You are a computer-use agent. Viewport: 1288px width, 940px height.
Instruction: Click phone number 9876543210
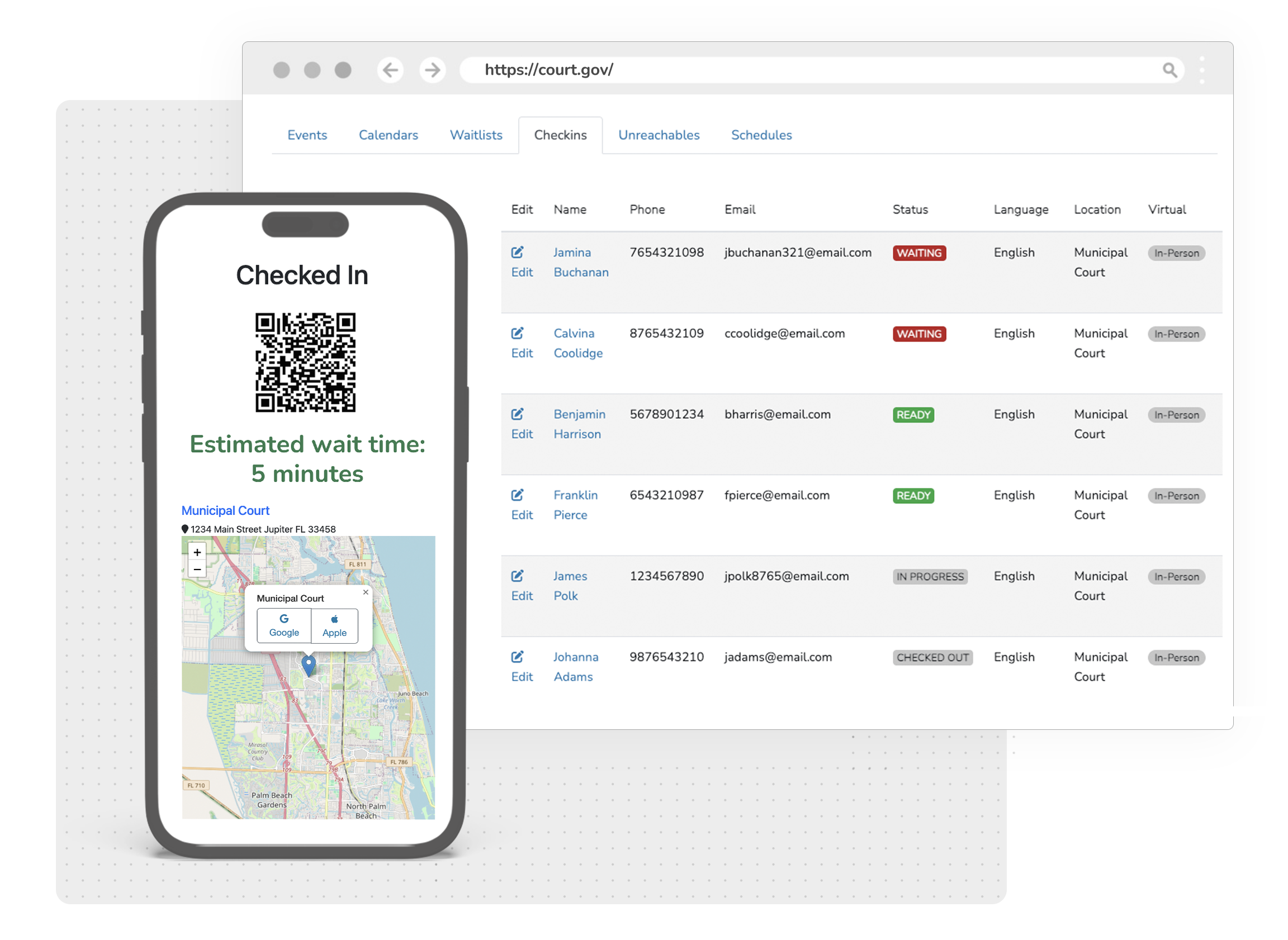[x=666, y=656]
